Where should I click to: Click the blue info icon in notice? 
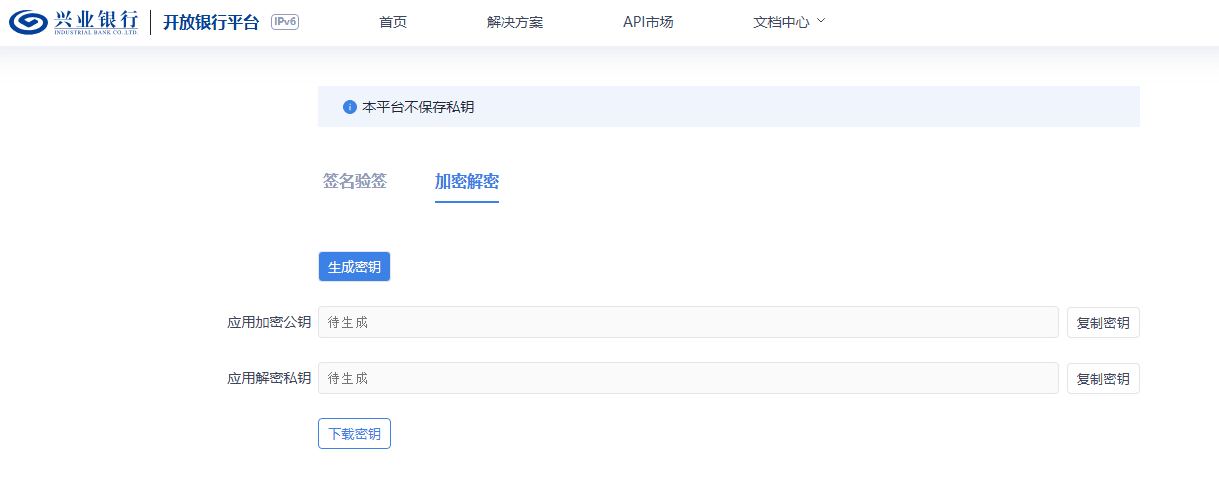point(350,107)
